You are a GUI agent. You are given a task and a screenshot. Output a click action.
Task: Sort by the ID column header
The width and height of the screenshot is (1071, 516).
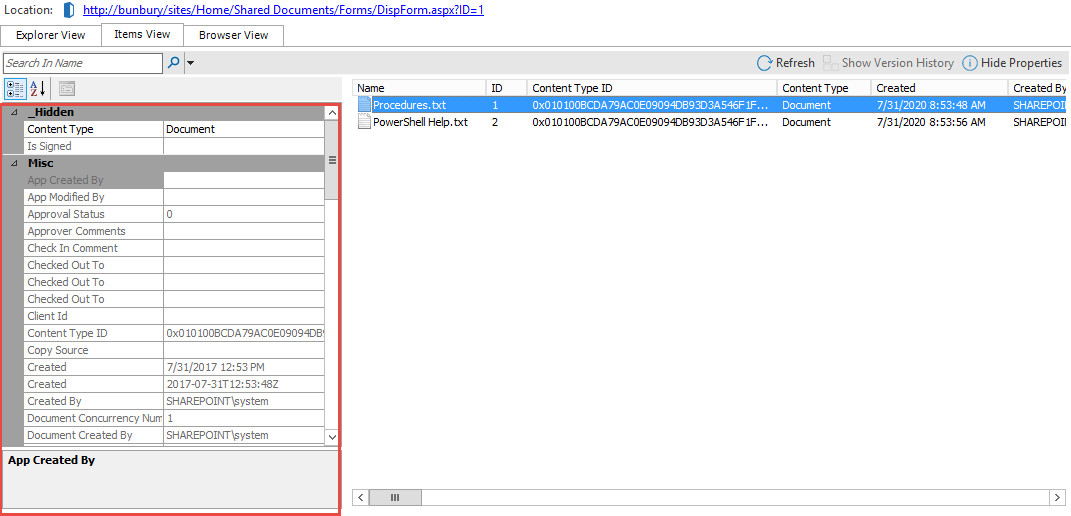pyautogui.click(x=506, y=88)
